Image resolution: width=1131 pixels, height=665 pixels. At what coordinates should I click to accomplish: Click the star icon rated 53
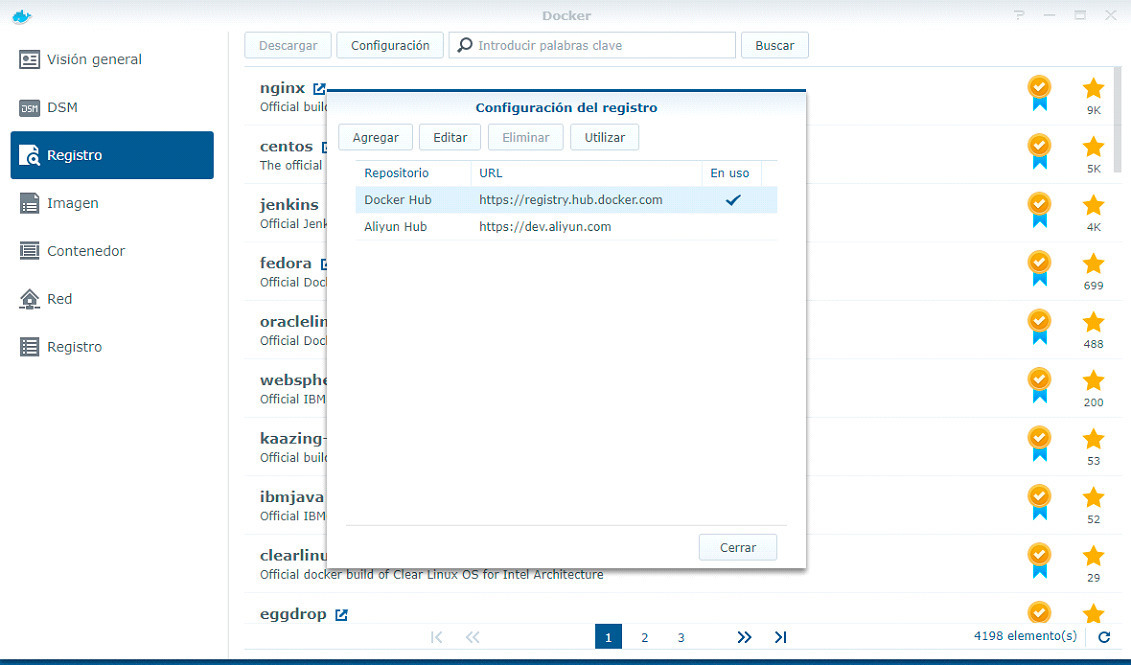tap(1093, 439)
